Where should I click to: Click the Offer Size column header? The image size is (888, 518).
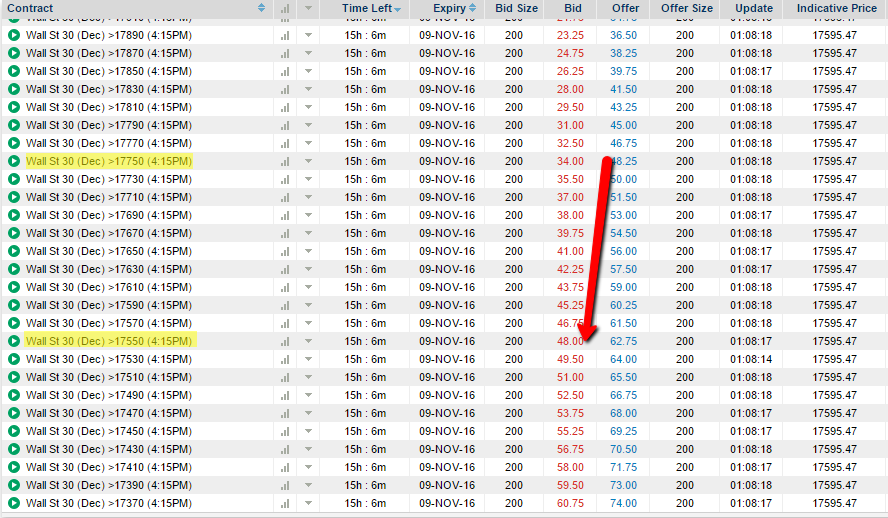[687, 8]
